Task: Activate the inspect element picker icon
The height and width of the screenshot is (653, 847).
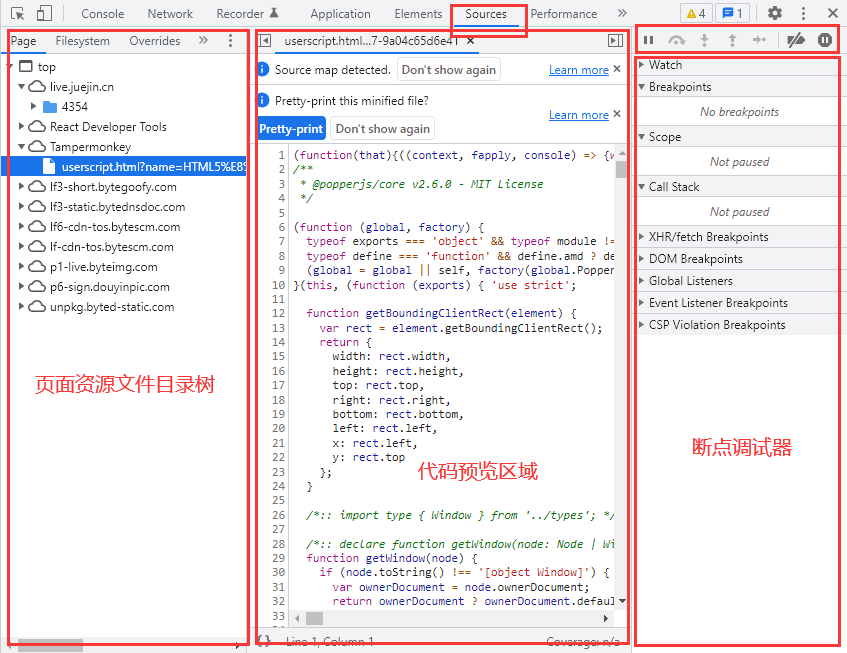Action: point(17,14)
